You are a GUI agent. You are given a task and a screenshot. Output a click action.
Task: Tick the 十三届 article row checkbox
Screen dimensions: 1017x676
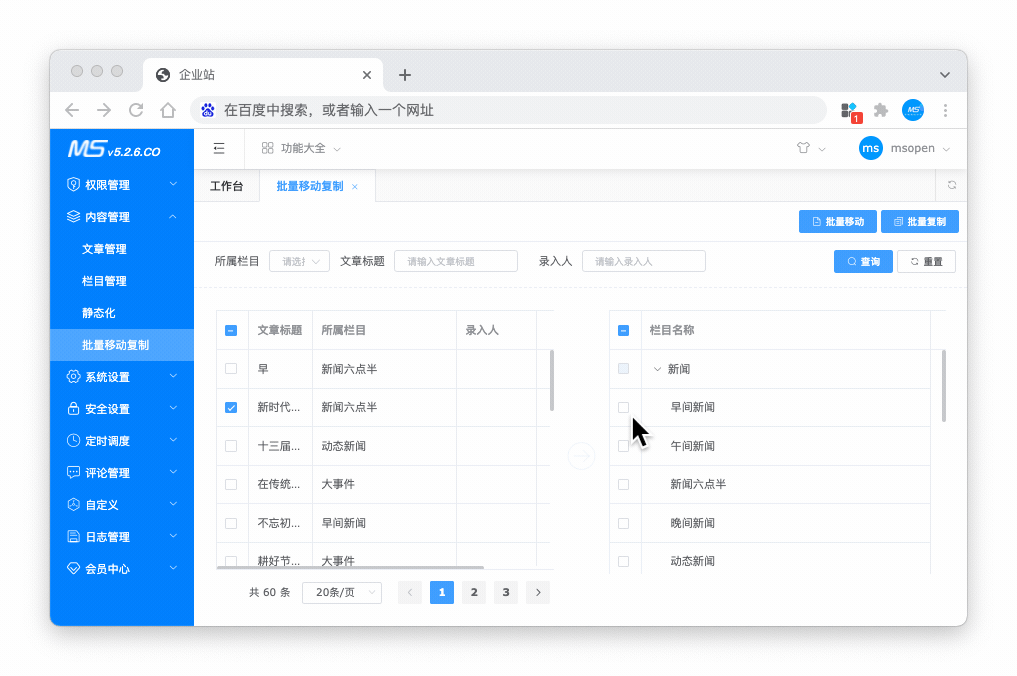click(x=231, y=446)
